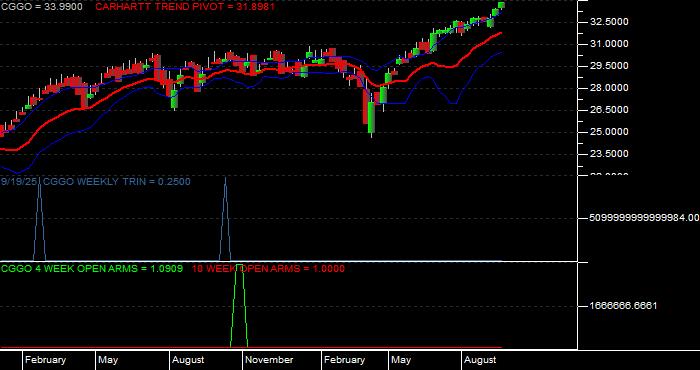700x370 pixels.
Task: Click the second May label on time axis
Action: pyautogui.click(x=400, y=360)
